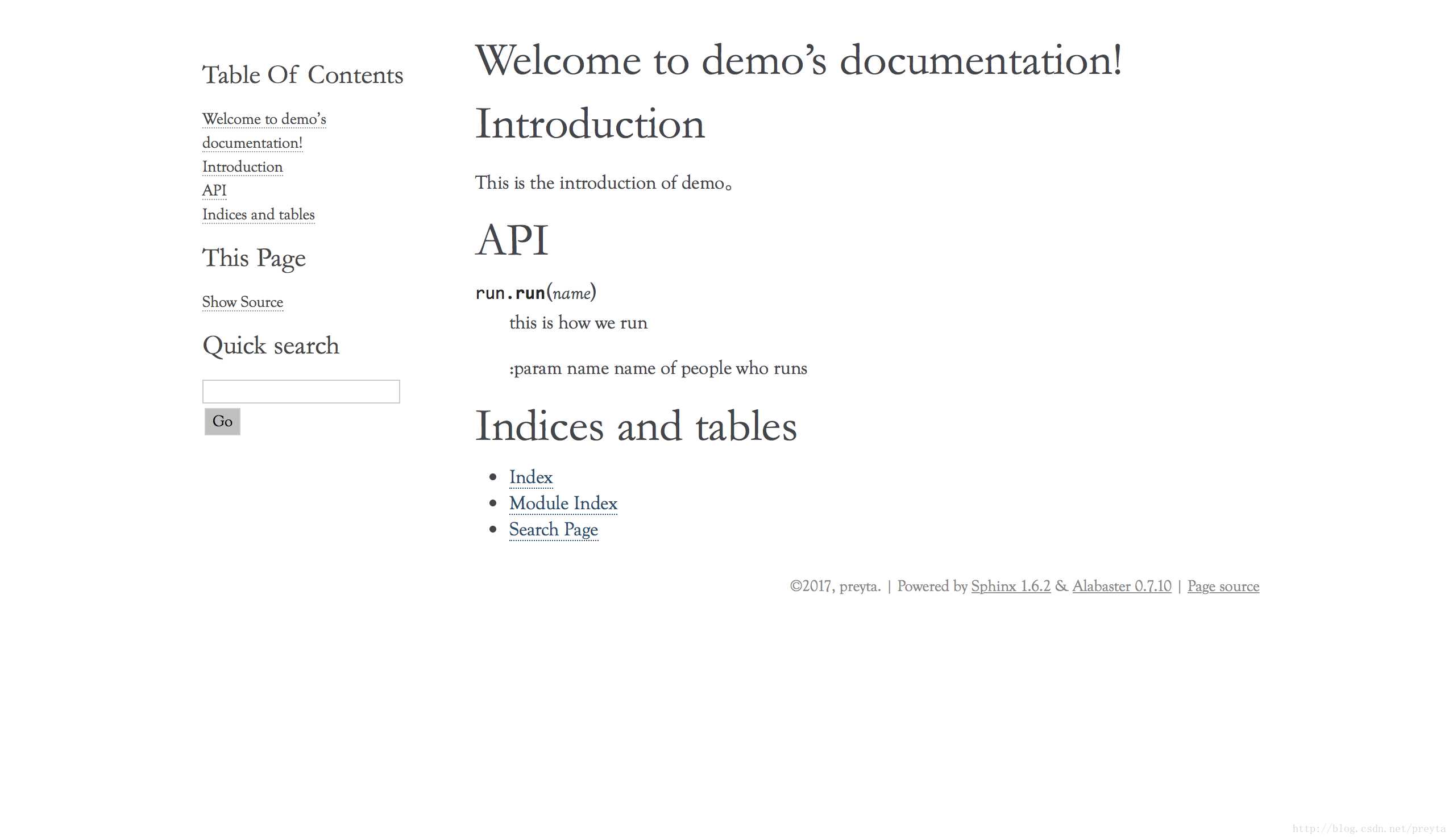Screen dimensions: 1453x840
Task: Focus the Quick search input field
Action: click(x=301, y=392)
